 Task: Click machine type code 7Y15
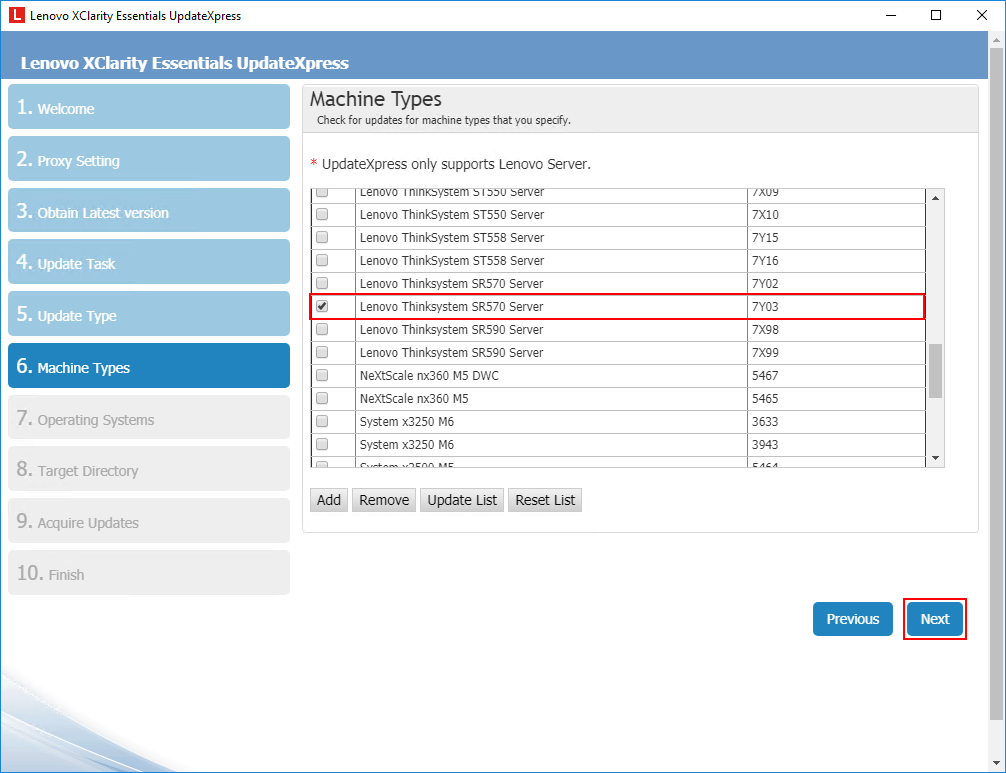(765, 237)
